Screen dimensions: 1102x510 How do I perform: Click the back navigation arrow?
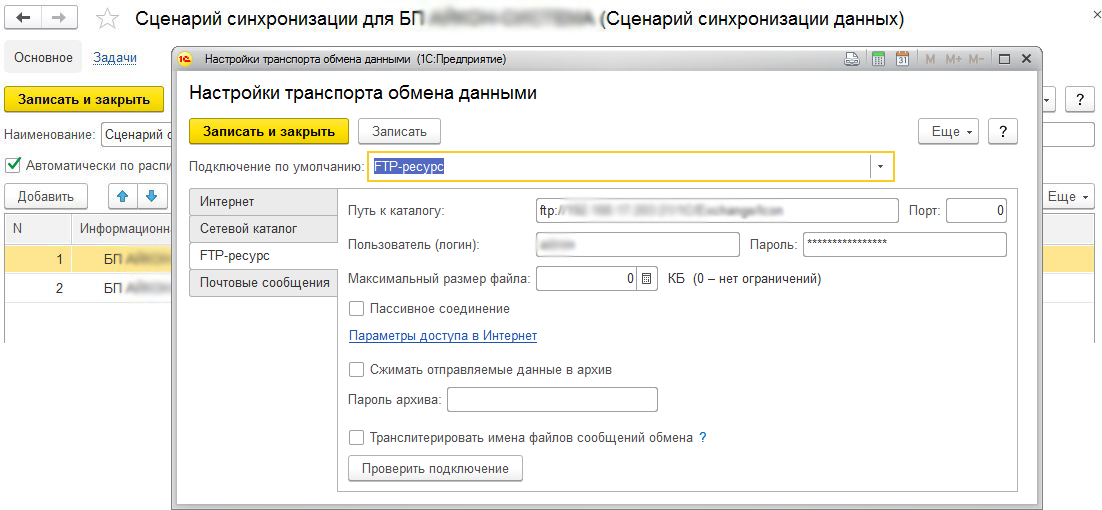pyautogui.click(x=24, y=19)
